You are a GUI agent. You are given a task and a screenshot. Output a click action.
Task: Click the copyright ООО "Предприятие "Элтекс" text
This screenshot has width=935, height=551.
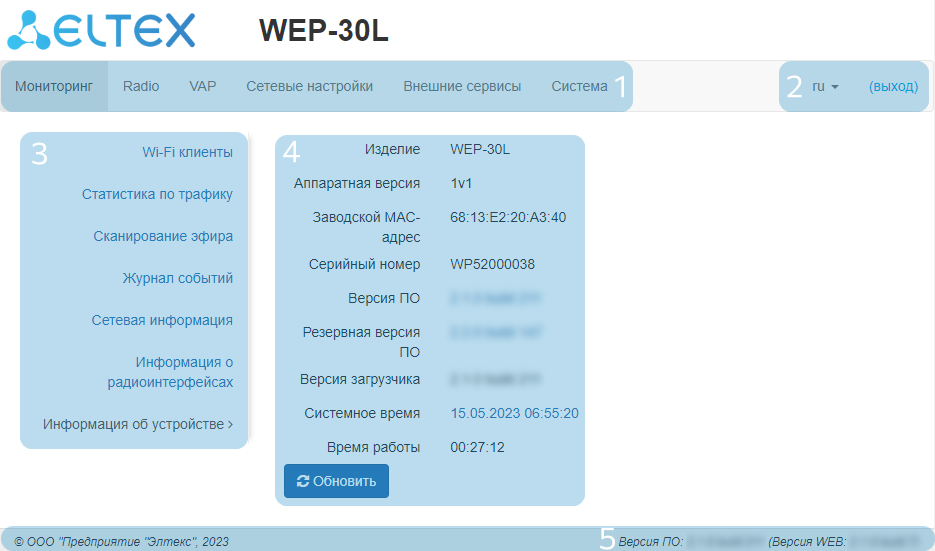tap(122, 541)
